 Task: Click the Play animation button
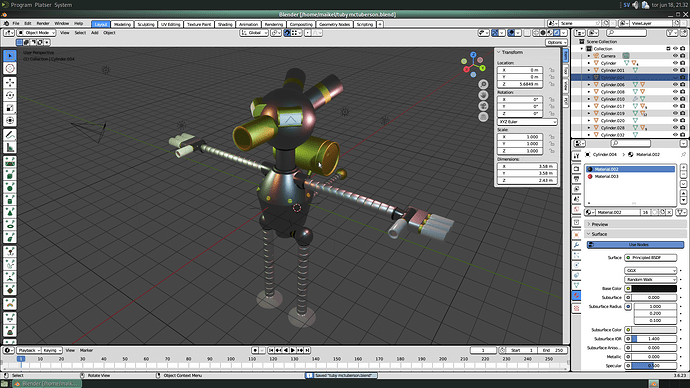293,350
